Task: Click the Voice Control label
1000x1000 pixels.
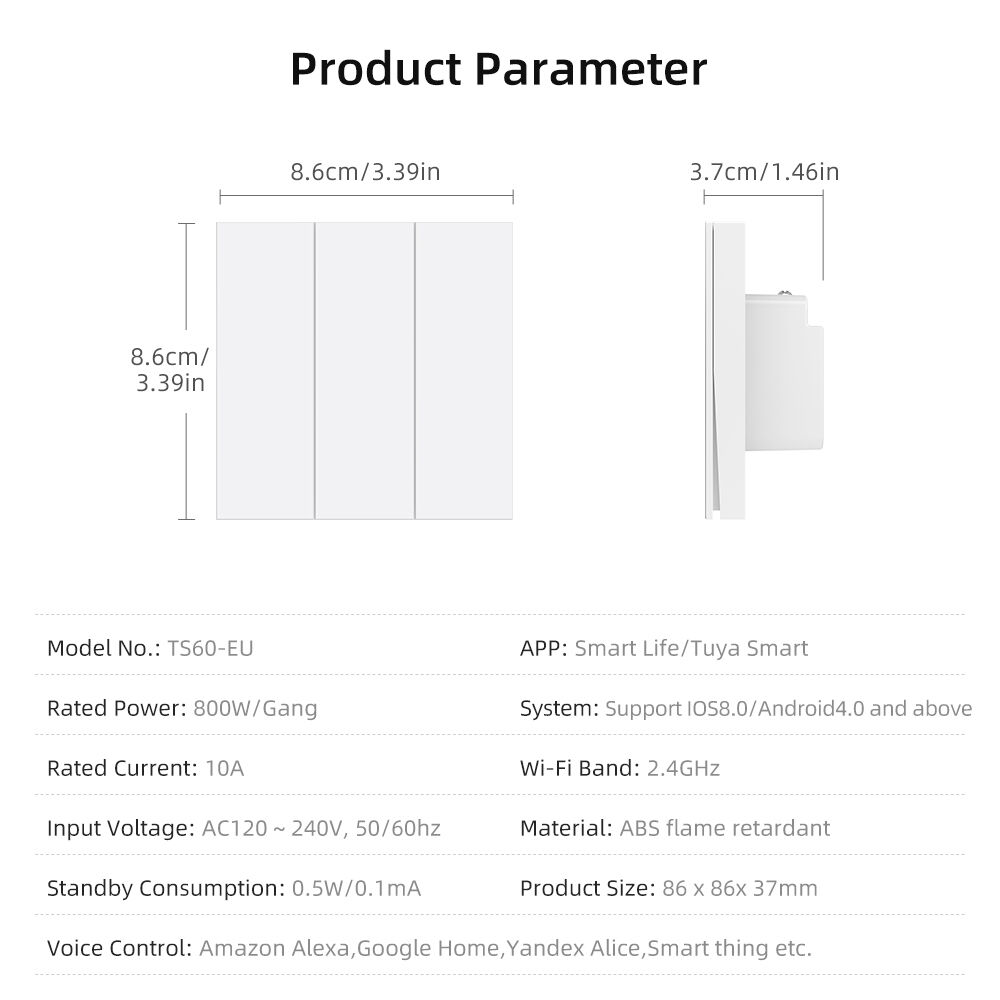Action: coord(119,948)
